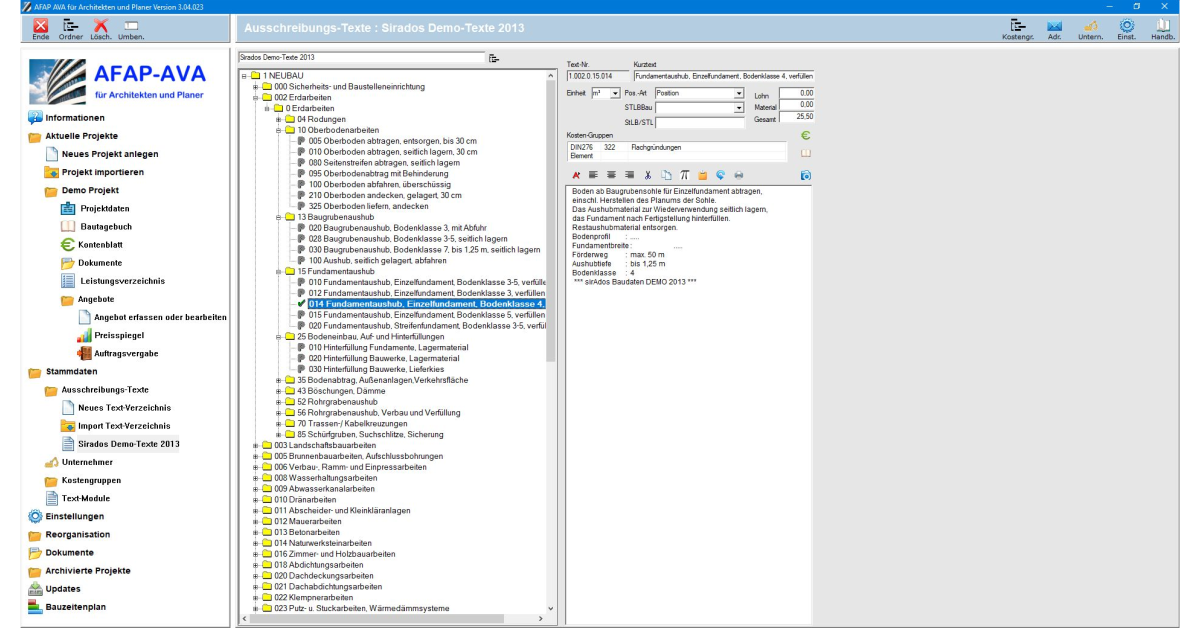The height and width of the screenshot is (628, 1200).
Task: Collapse the 15 Fundamentaushub node
Action: (278, 271)
